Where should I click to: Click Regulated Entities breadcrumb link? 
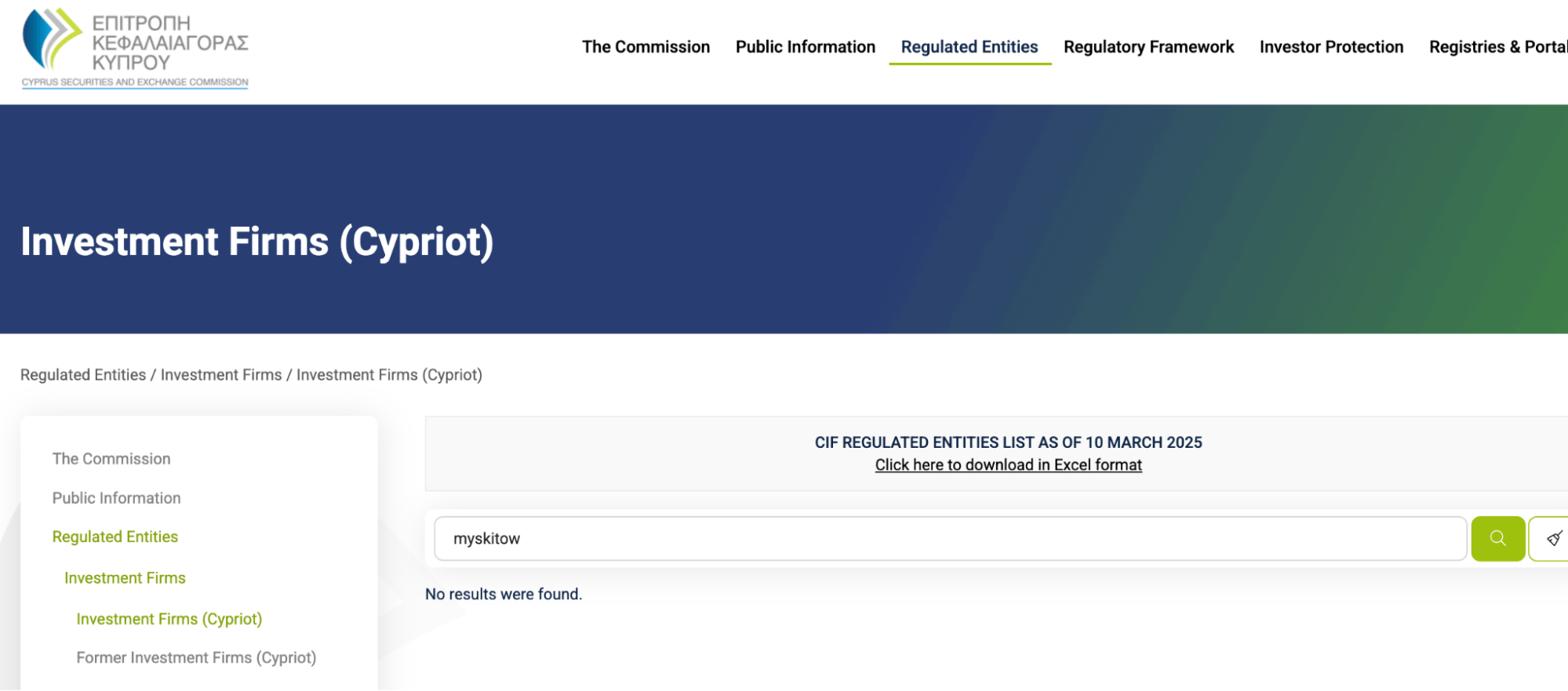[83, 375]
